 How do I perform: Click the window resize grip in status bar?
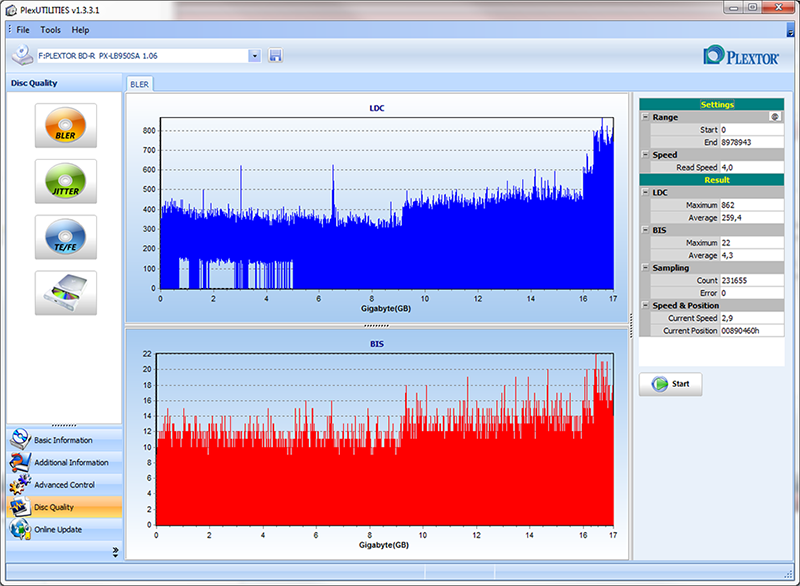(x=788, y=574)
